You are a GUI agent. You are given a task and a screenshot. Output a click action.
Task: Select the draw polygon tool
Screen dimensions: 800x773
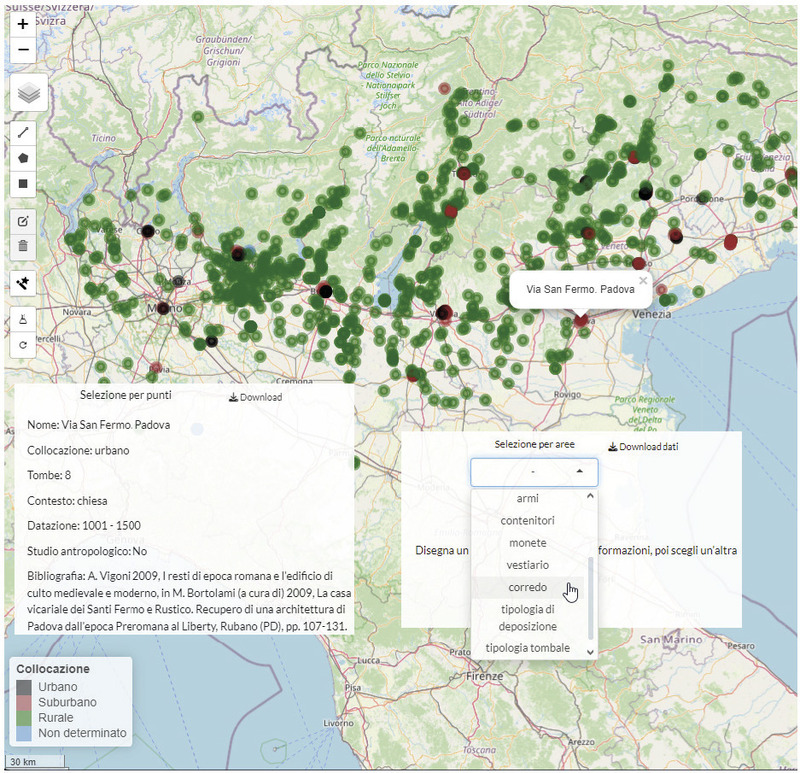23,158
